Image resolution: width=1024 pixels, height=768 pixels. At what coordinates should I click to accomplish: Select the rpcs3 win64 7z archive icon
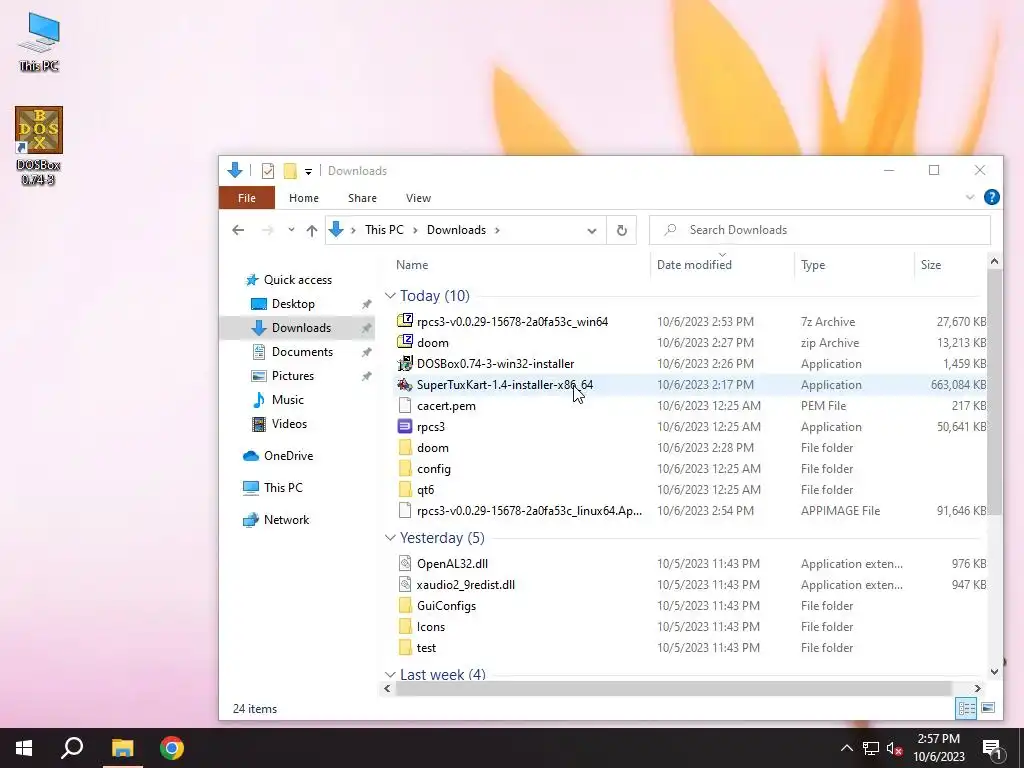click(x=405, y=321)
